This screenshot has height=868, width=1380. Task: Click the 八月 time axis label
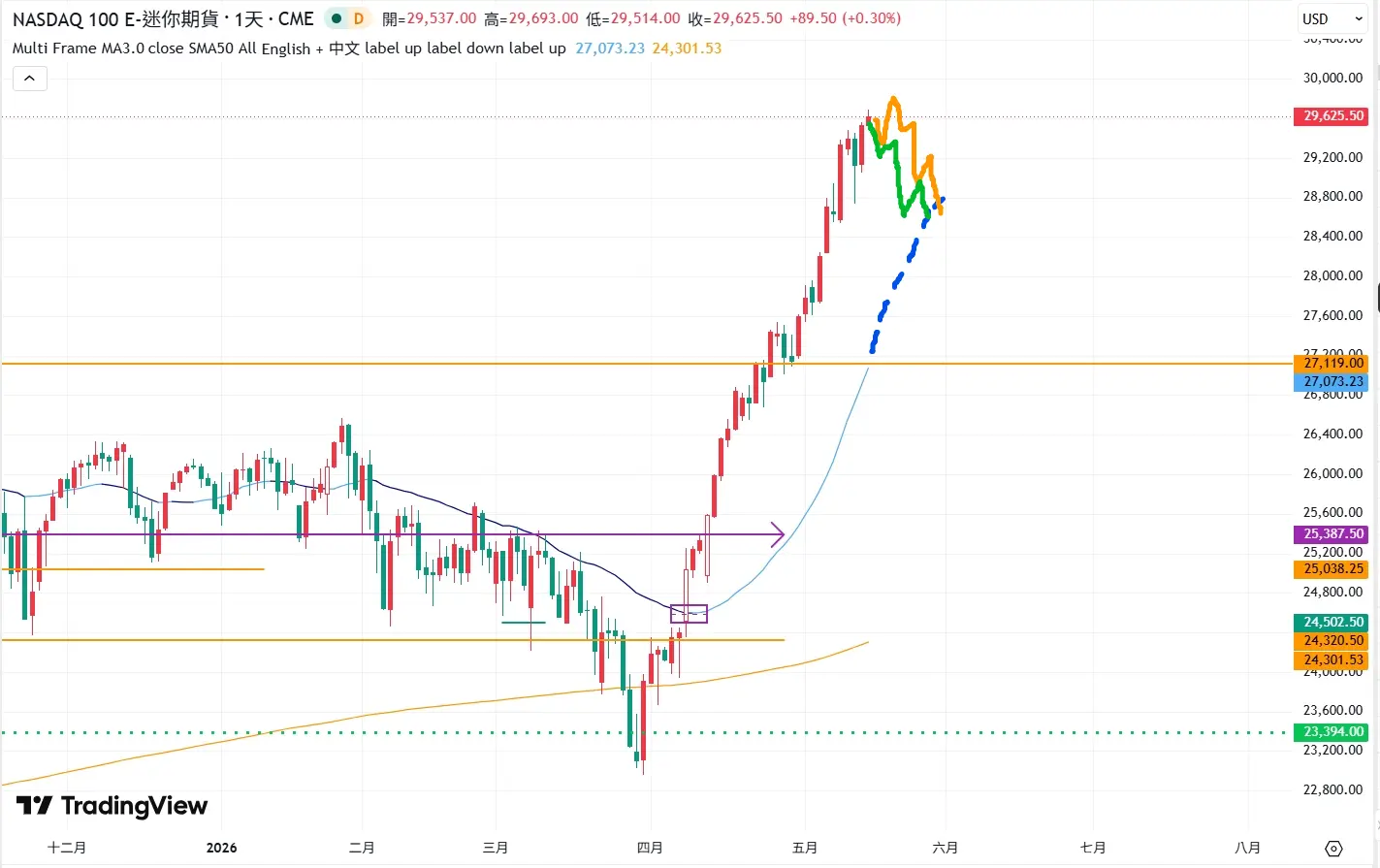click(x=1248, y=848)
